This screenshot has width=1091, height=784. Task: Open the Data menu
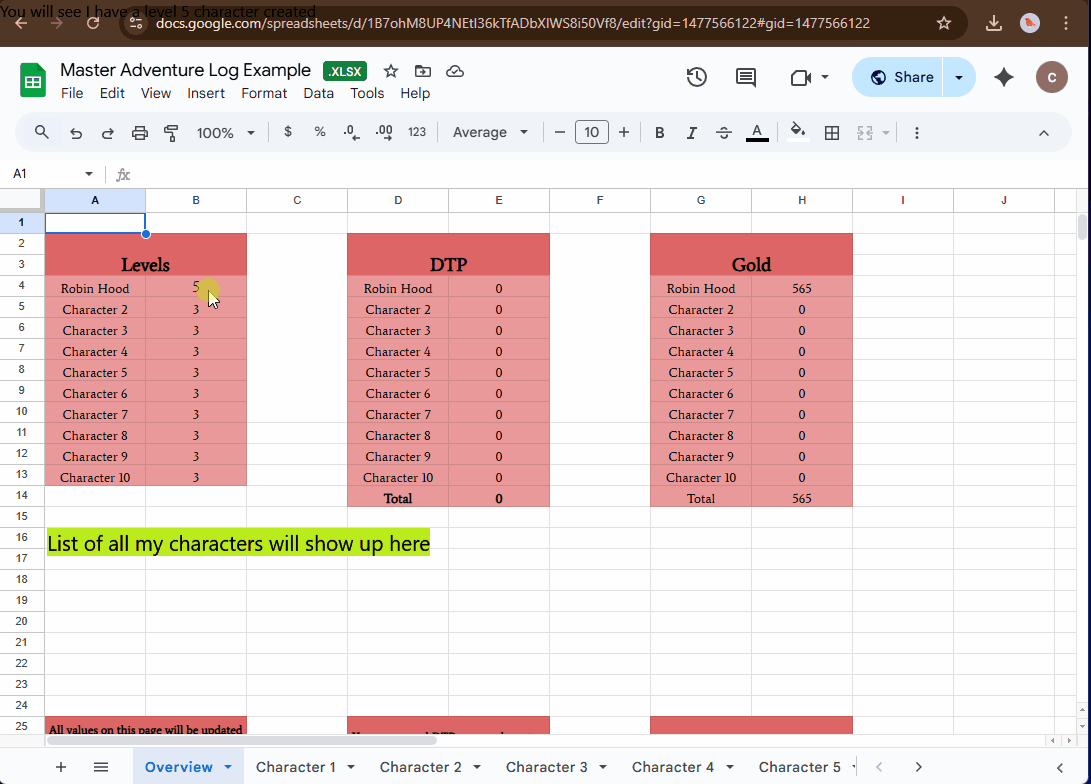click(319, 93)
